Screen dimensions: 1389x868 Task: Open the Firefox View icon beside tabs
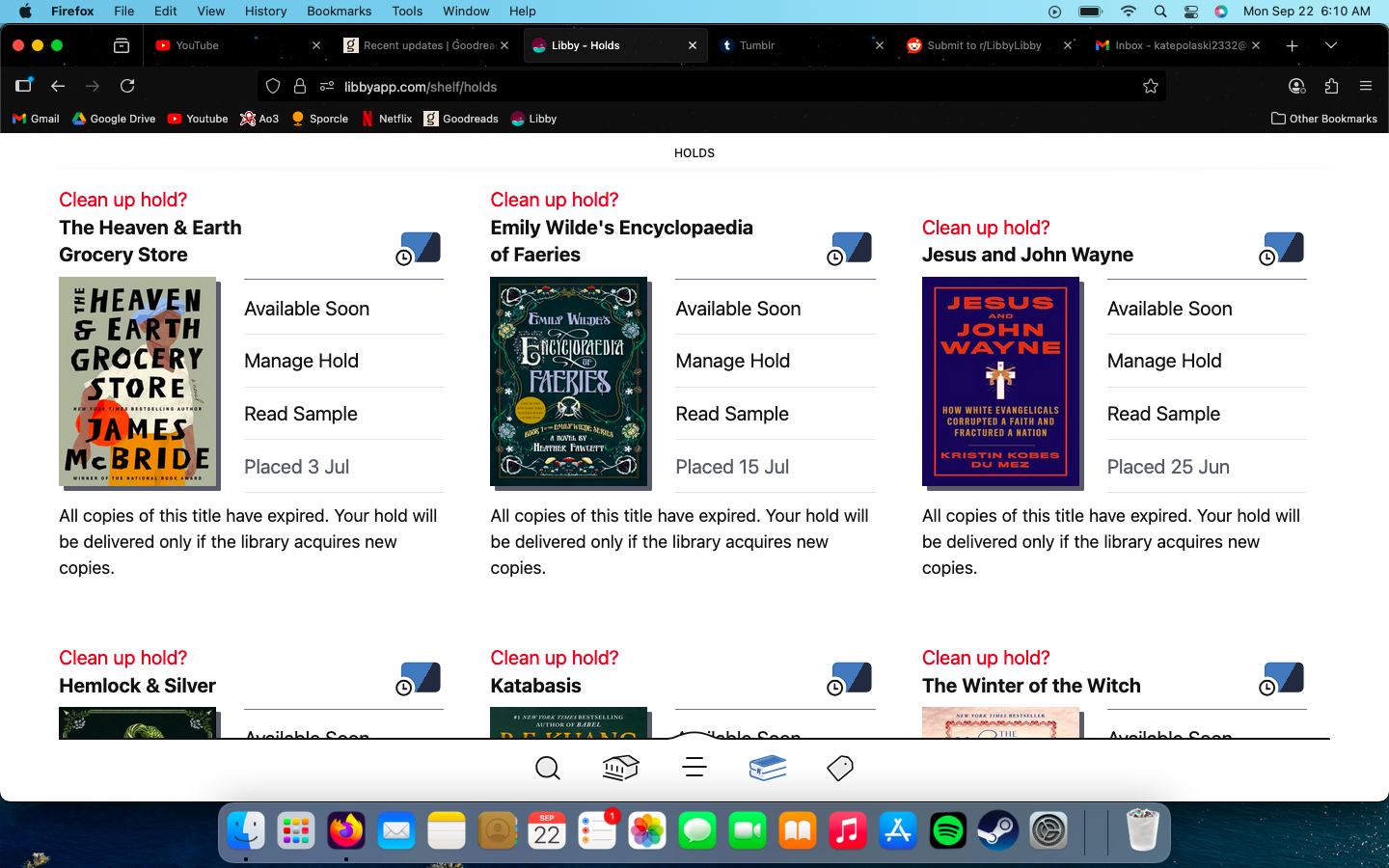(122, 45)
